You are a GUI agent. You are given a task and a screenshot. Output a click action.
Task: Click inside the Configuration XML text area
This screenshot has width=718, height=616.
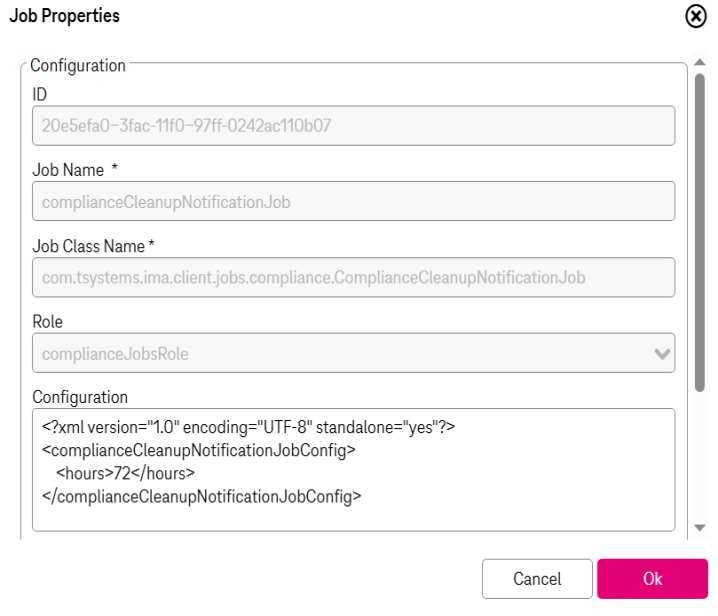(x=354, y=470)
